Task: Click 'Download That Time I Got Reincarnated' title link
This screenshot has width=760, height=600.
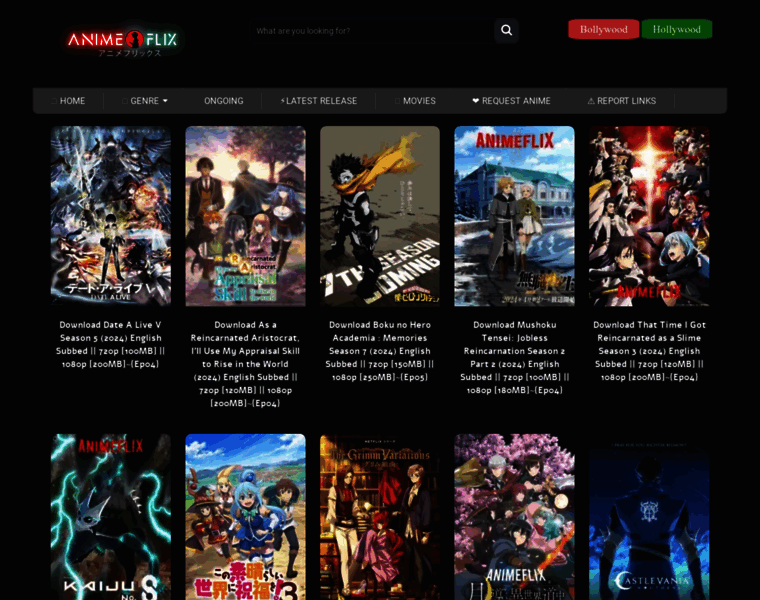Action: (649, 351)
